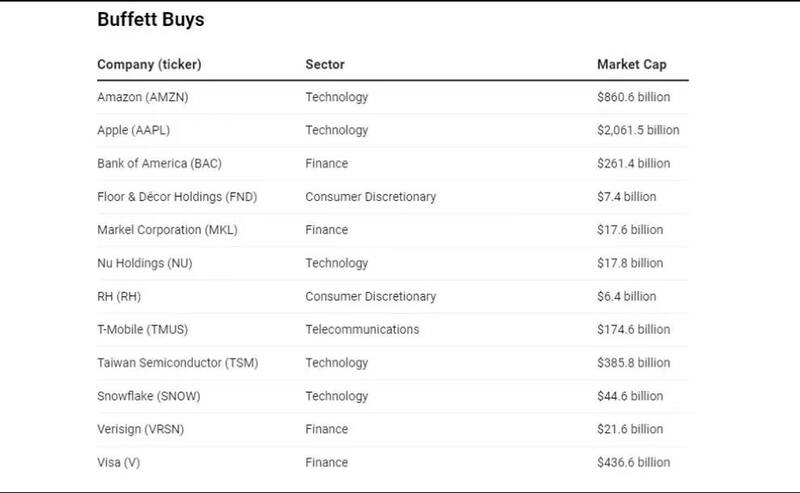Click the Market Cap column header

pyautogui.click(x=631, y=65)
